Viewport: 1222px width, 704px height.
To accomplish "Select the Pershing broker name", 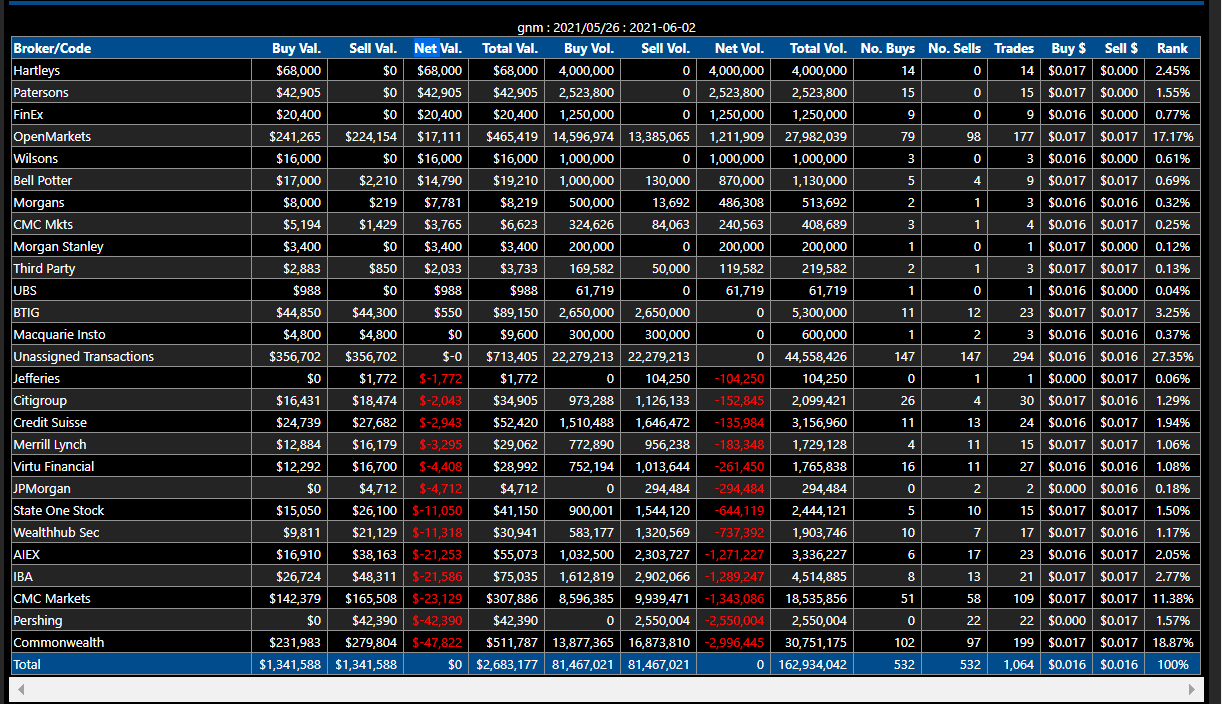I will click(x=38, y=620).
